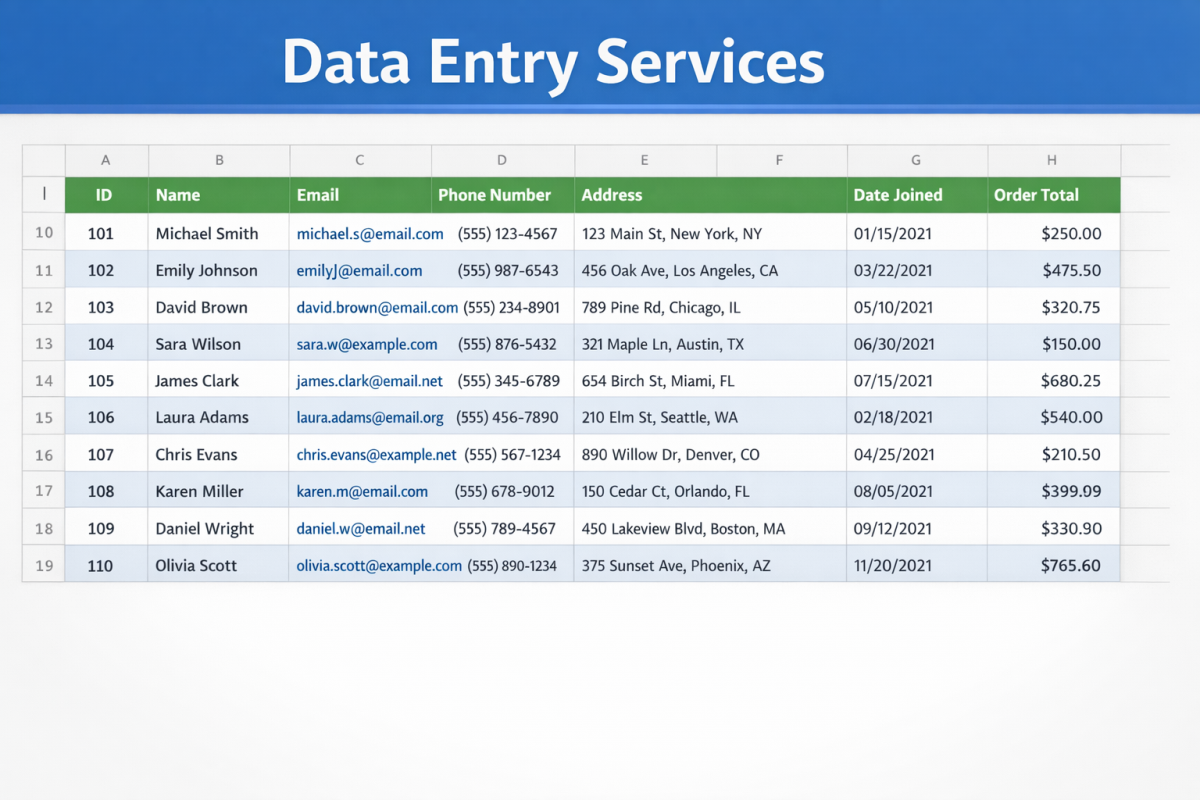This screenshot has height=800, width=1200.
Task: Click the Date Joined header cell
Action: (897, 195)
